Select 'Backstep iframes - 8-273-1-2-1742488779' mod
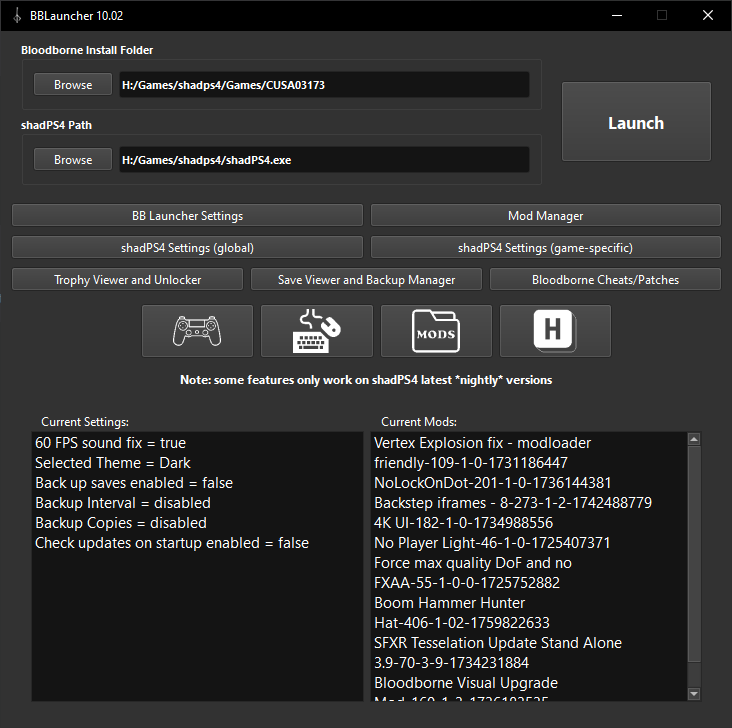The image size is (732, 728). (513, 503)
